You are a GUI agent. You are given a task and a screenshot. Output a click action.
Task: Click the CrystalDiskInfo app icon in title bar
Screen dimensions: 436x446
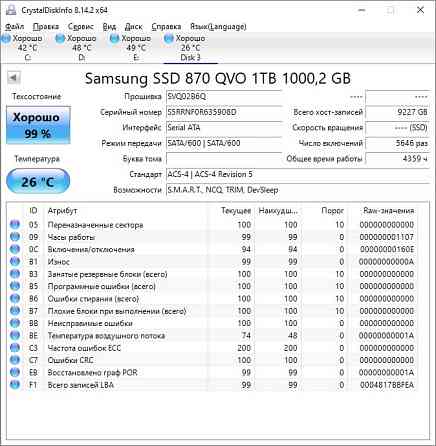11,10
